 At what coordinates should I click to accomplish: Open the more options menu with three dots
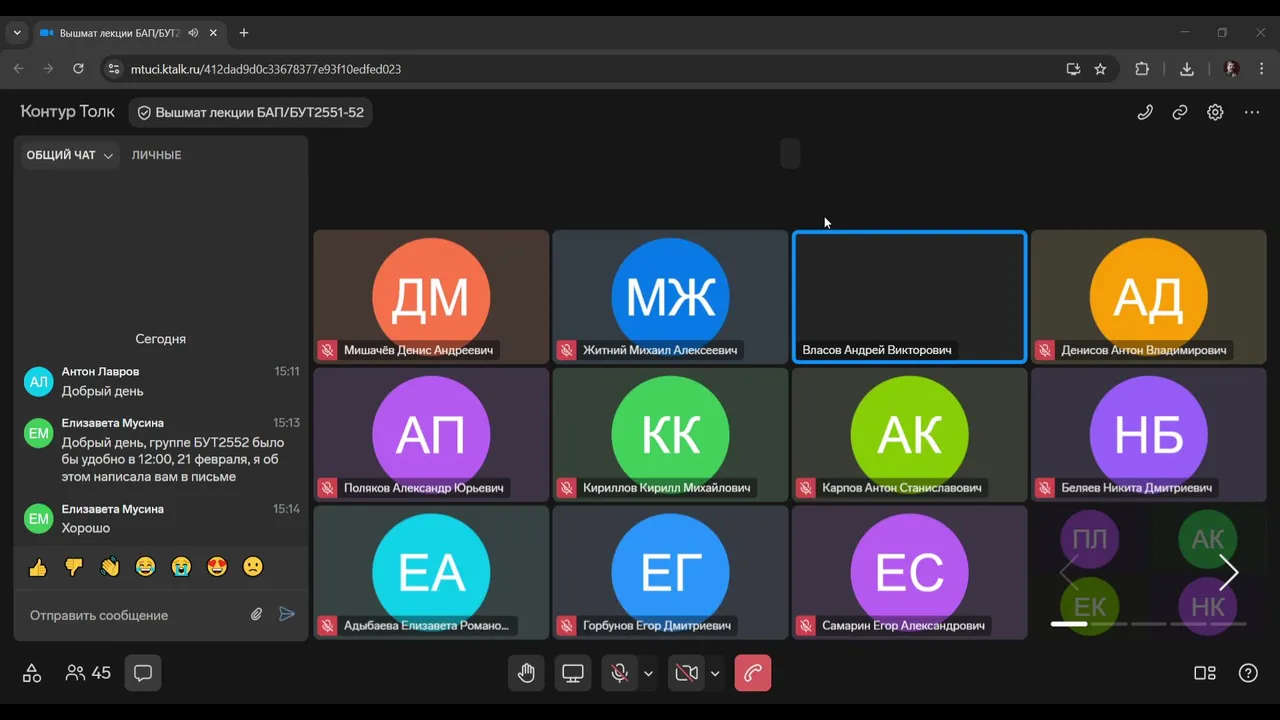pos(1252,112)
